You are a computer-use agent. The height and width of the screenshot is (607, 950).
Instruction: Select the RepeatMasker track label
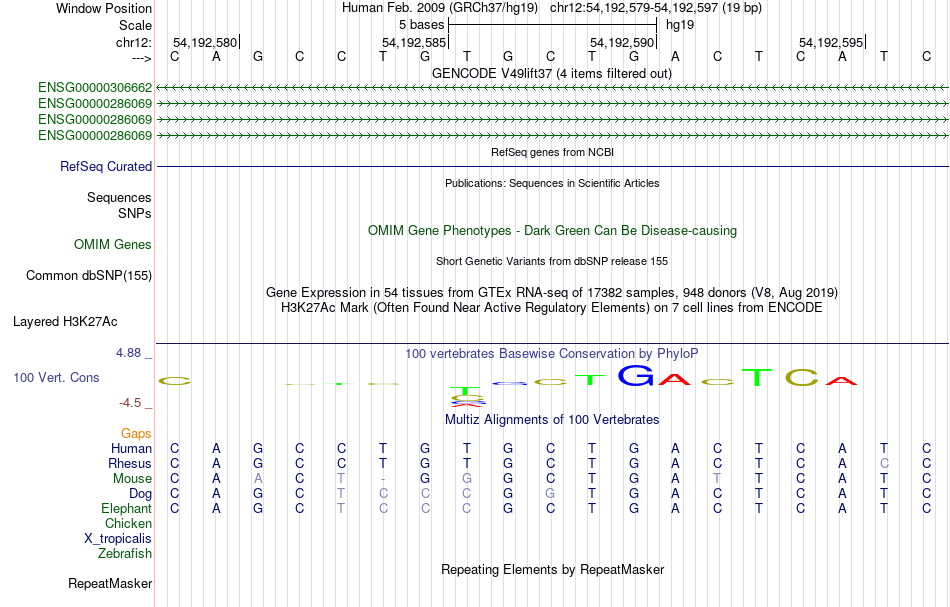pyautogui.click(x=110, y=584)
